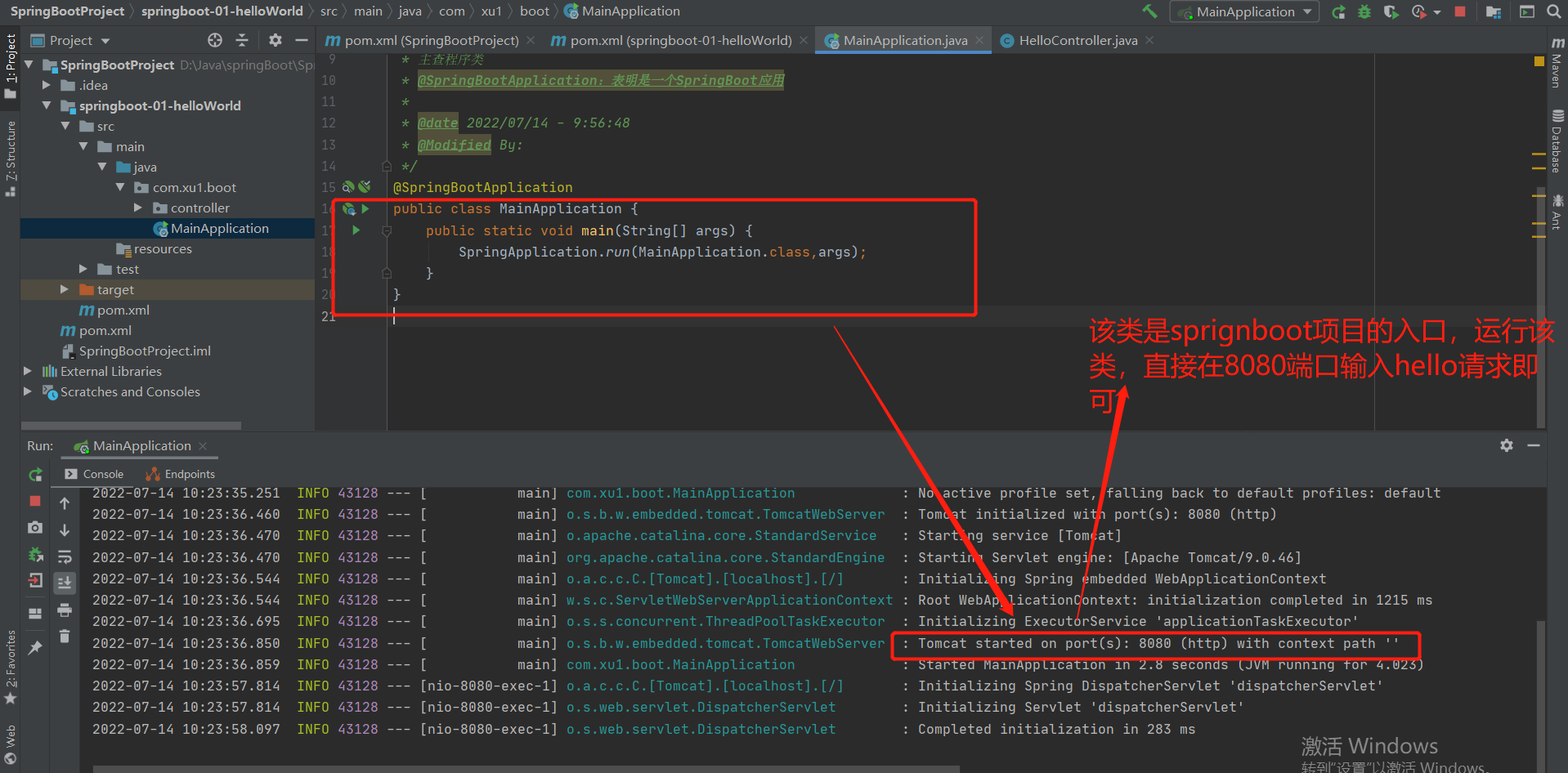This screenshot has width=1568, height=773.
Task: Select the resources folder in tree
Action: tap(154, 248)
